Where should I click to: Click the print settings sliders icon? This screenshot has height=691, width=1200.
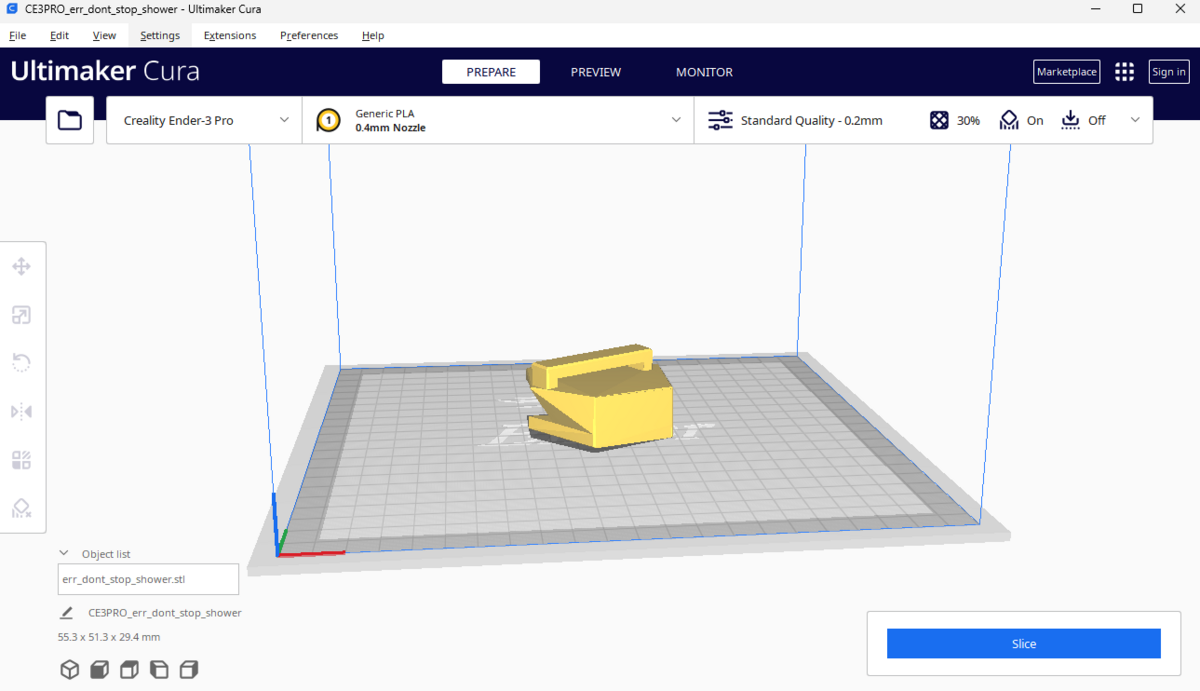point(720,121)
